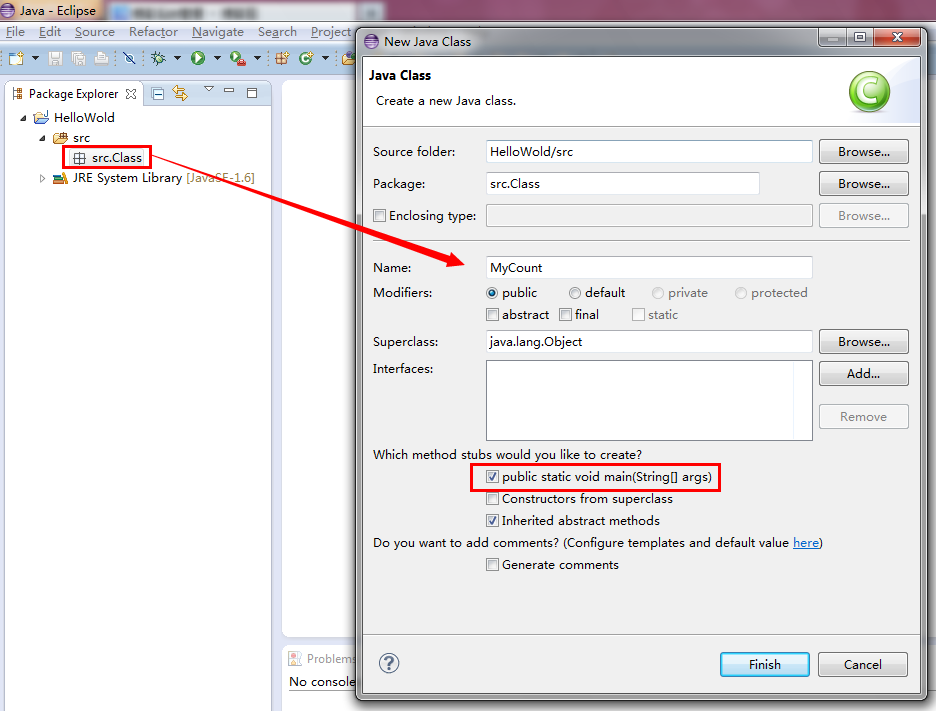
Task: Open the Navigate menu
Action: [x=218, y=32]
